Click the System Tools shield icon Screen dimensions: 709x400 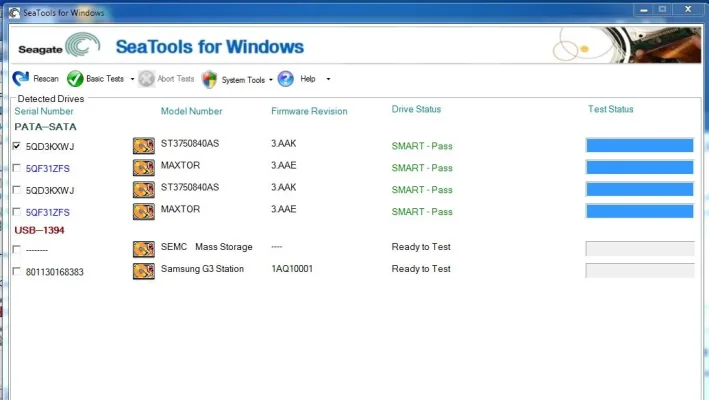click(x=209, y=79)
